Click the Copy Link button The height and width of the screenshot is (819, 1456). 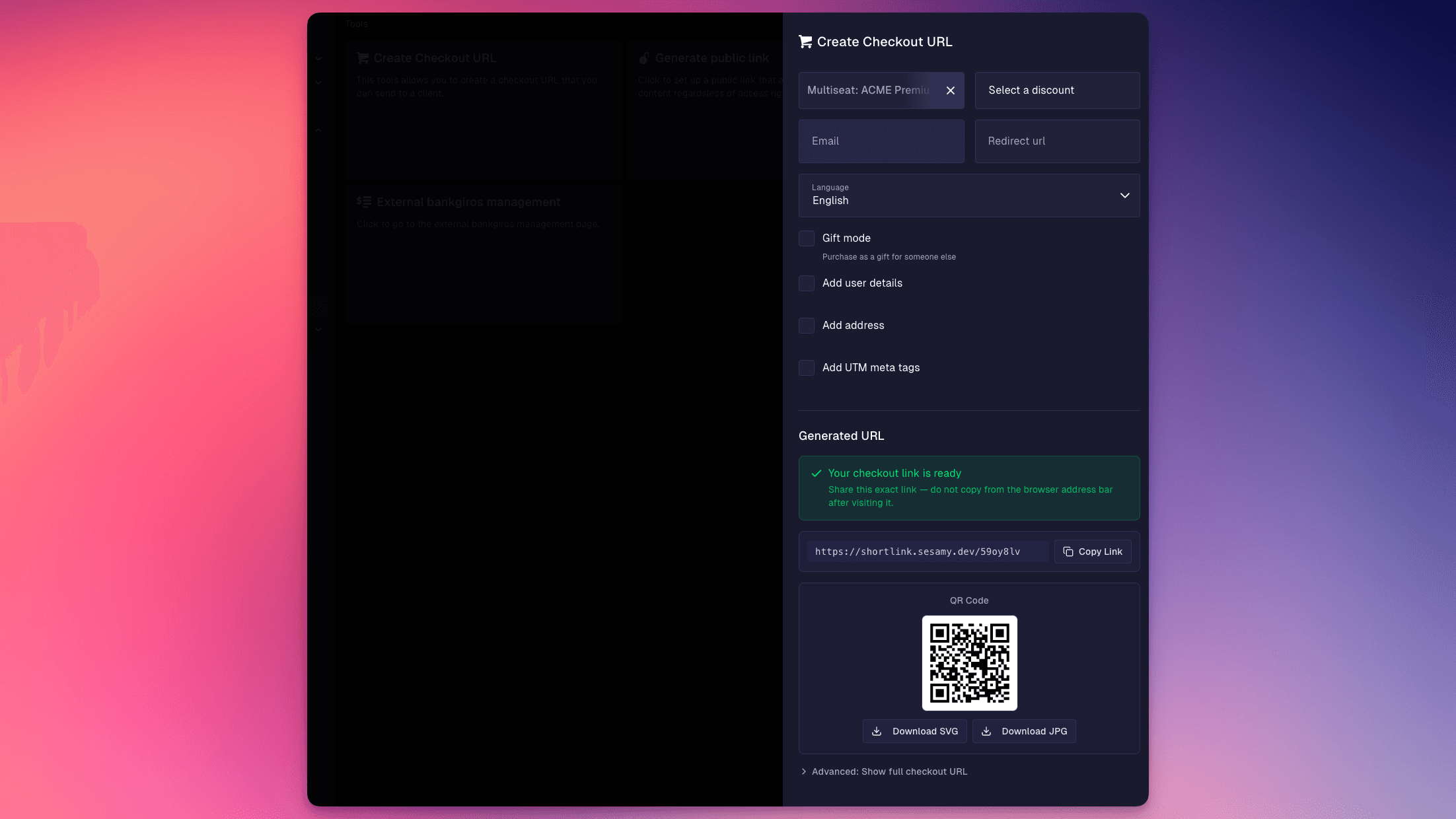pyautogui.click(x=1093, y=552)
